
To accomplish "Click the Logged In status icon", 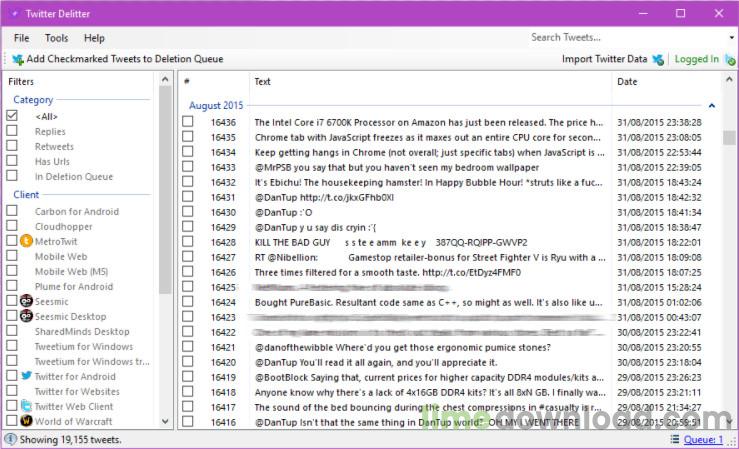I will (x=730, y=59).
